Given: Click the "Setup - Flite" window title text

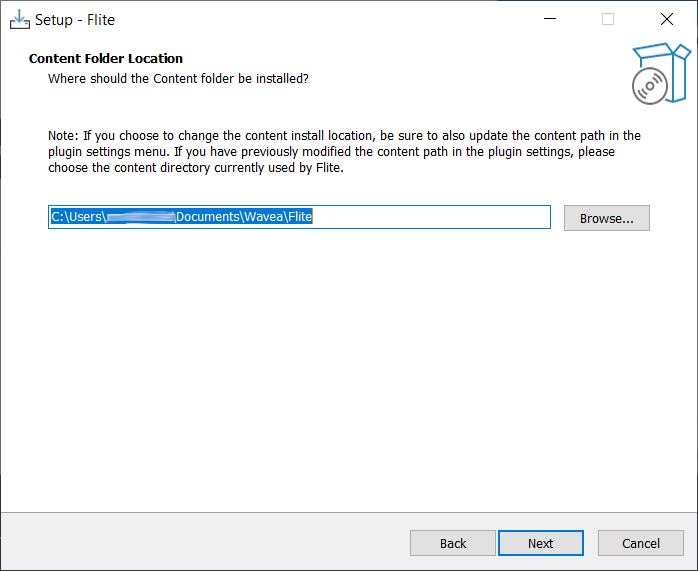Looking at the screenshot, I should (75, 20).
